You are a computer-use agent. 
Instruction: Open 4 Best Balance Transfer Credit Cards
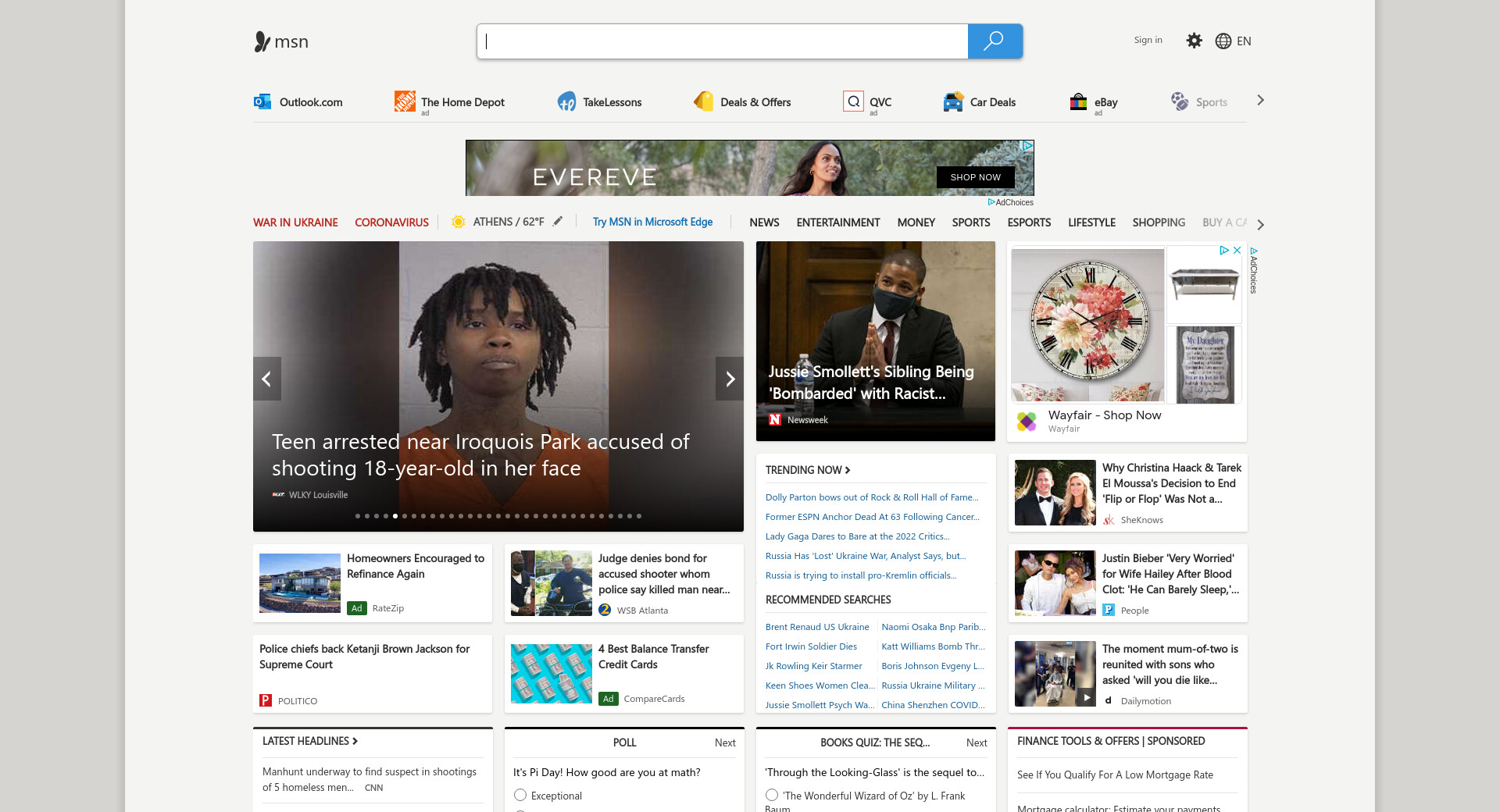tap(654, 657)
